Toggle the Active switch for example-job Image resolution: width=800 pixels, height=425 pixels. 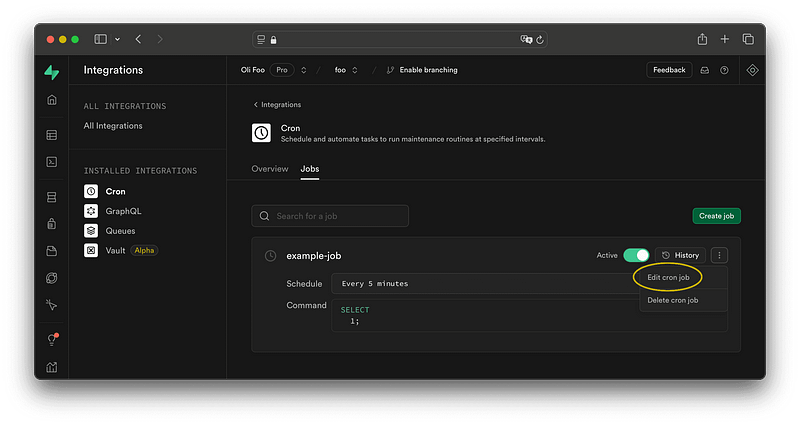pyautogui.click(x=636, y=255)
